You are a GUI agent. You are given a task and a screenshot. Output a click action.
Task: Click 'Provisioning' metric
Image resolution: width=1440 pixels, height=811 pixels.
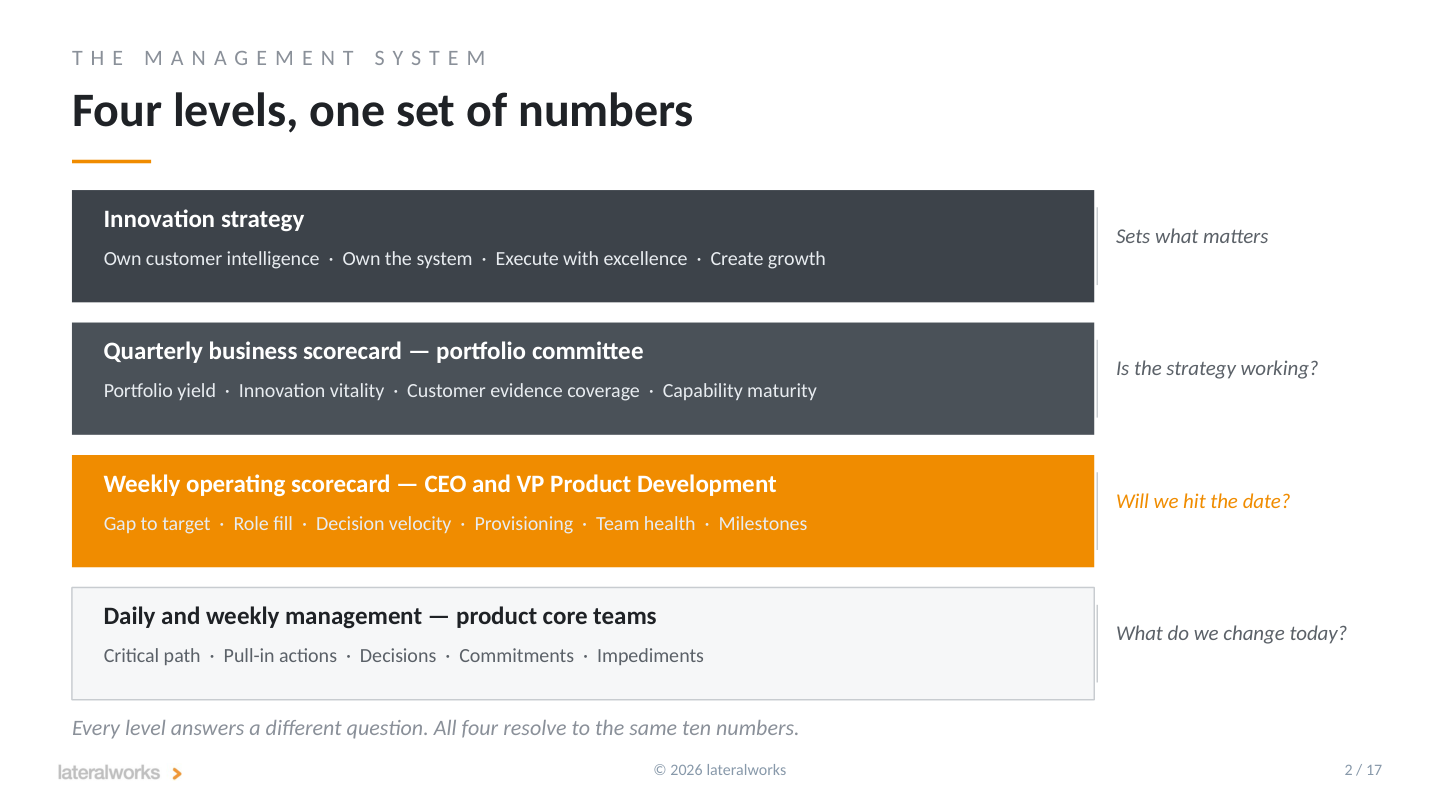tap(524, 524)
